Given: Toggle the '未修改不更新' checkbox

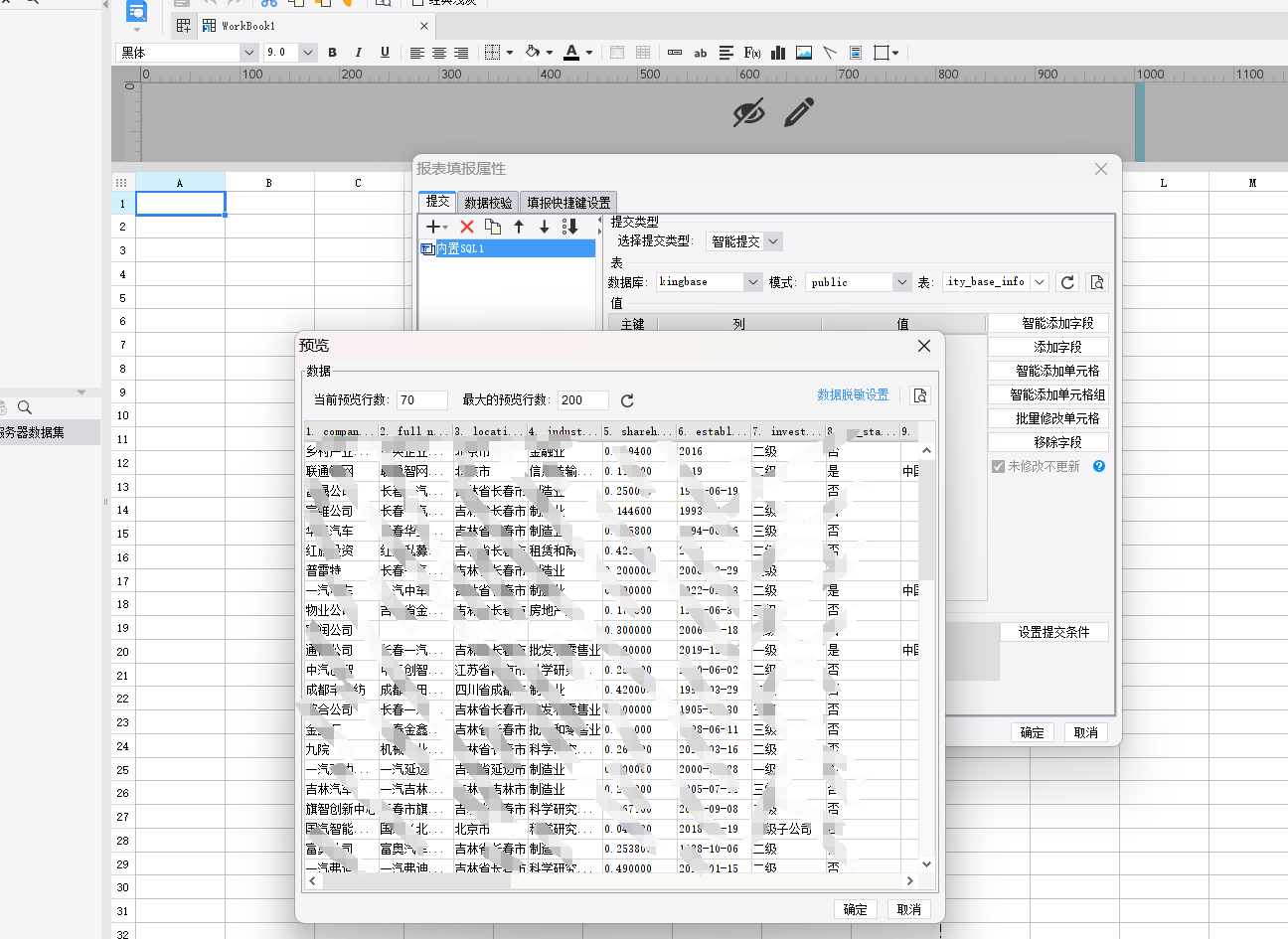Looking at the screenshot, I should 998,466.
